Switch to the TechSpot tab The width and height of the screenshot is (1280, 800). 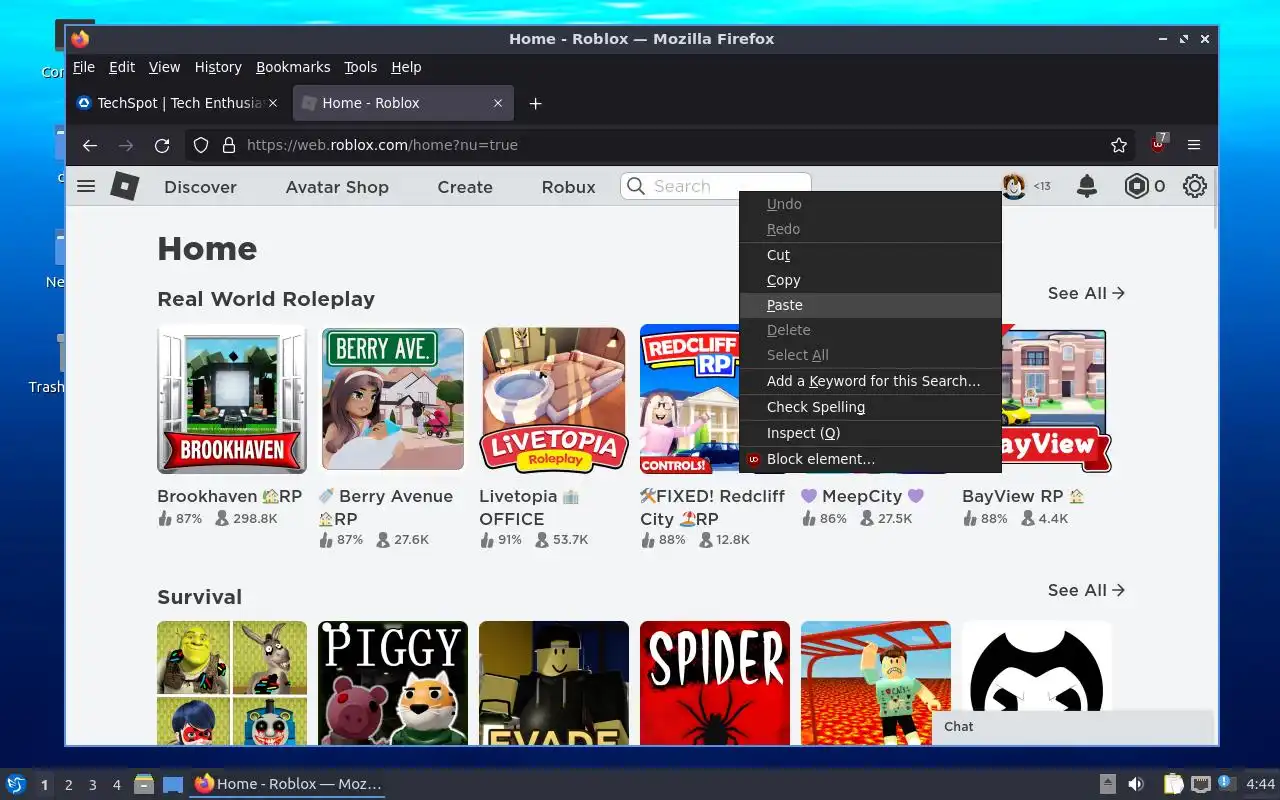[x=178, y=103]
